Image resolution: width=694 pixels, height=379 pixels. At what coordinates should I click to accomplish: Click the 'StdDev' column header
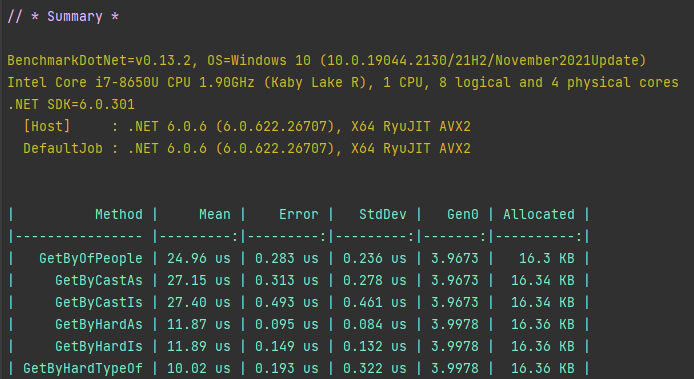point(383,214)
